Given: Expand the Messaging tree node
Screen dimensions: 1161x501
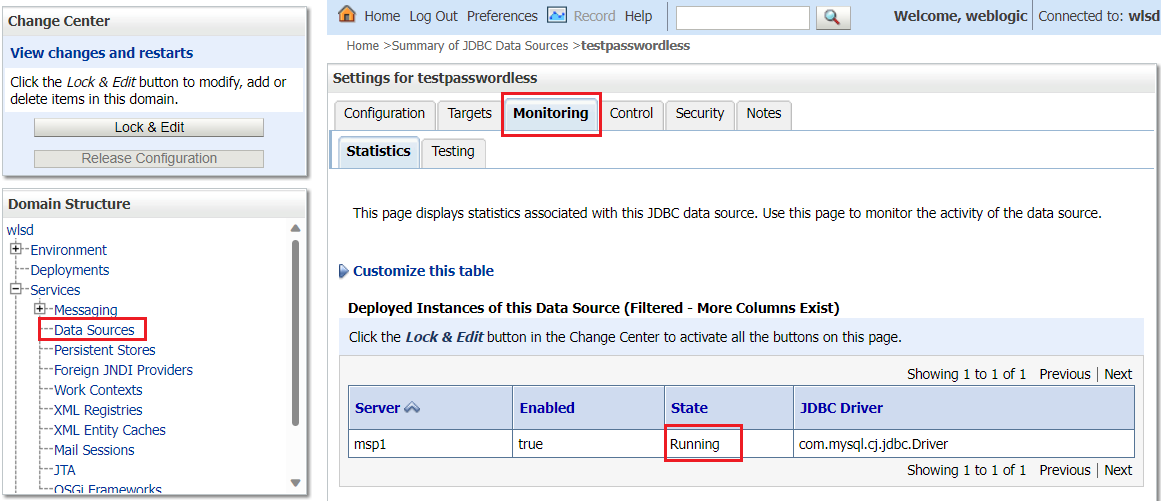Looking at the screenshot, I should (40, 309).
